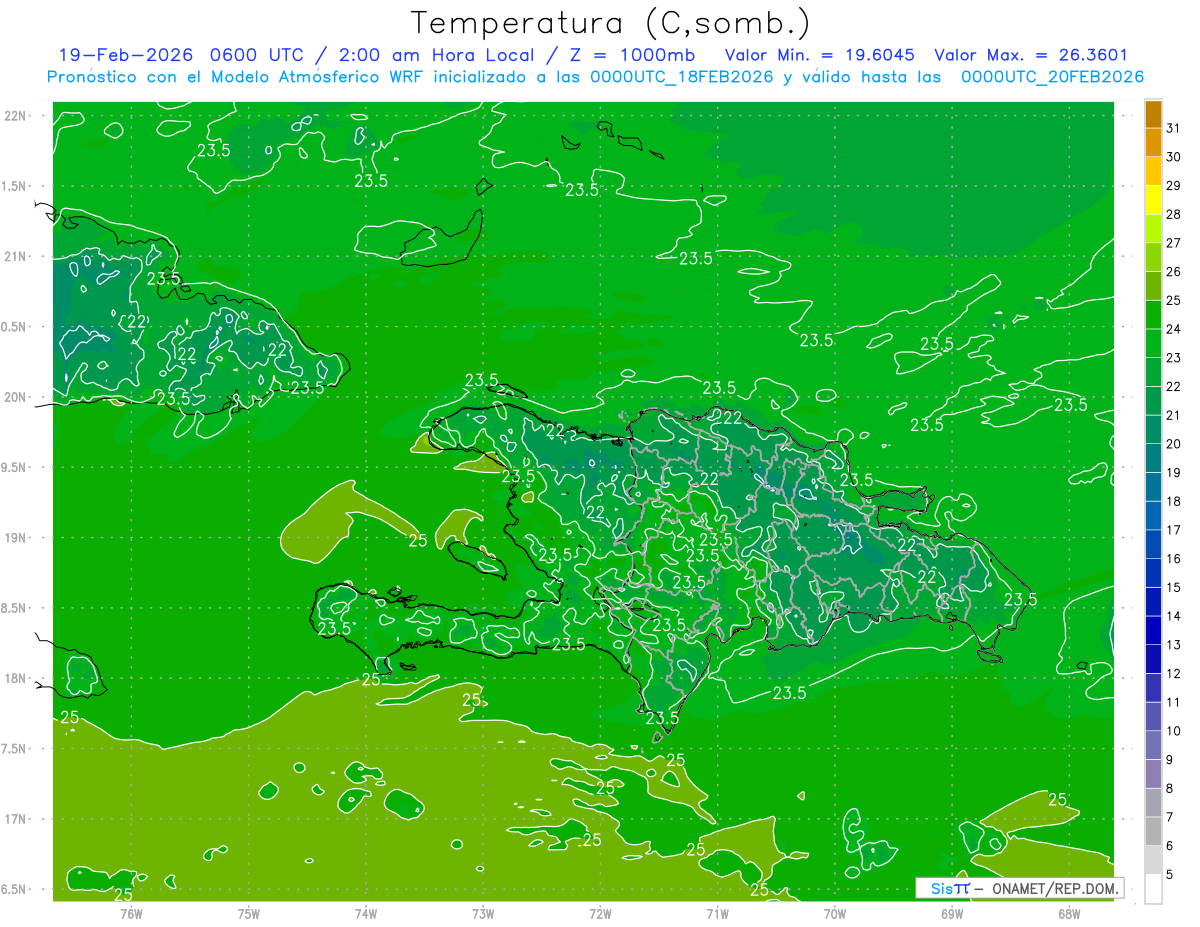1200x927 pixels.
Task: Click the "22N" latitude axis label
Action: (x=16, y=116)
